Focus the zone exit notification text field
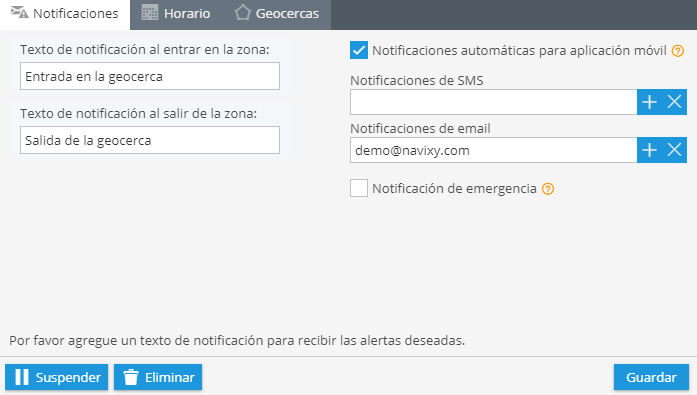 (150, 140)
